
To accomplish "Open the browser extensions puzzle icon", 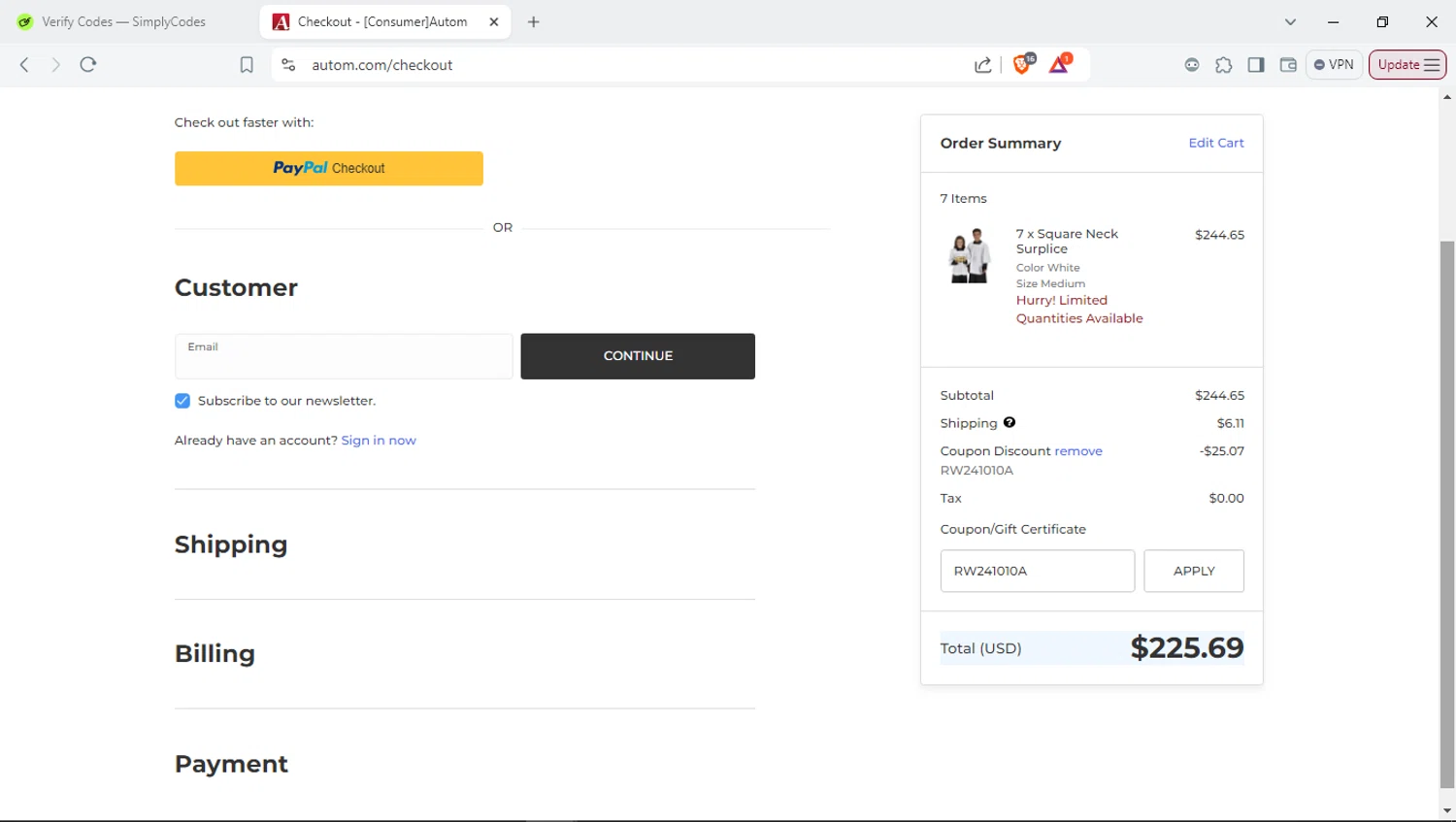I will 1224,65.
